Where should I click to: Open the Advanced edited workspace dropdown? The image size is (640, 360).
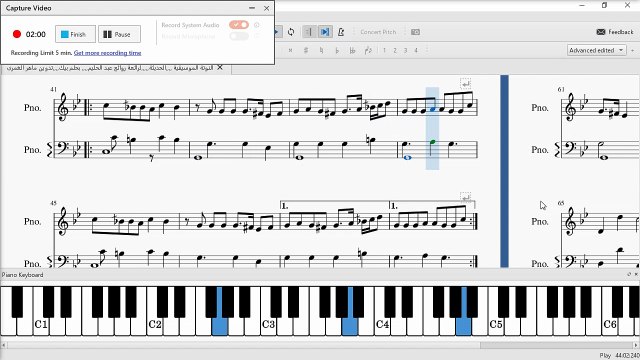point(596,50)
